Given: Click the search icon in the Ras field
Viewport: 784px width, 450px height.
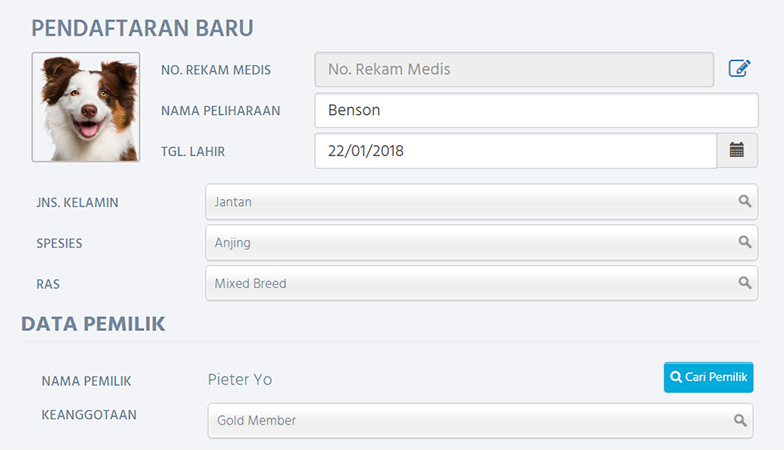Looking at the screenshot, I should pyautogui.click(x=744, y=283).
